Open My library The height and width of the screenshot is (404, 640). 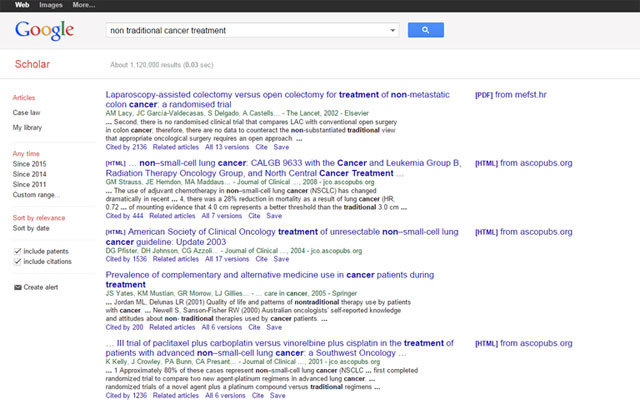(x=27, y=129)
